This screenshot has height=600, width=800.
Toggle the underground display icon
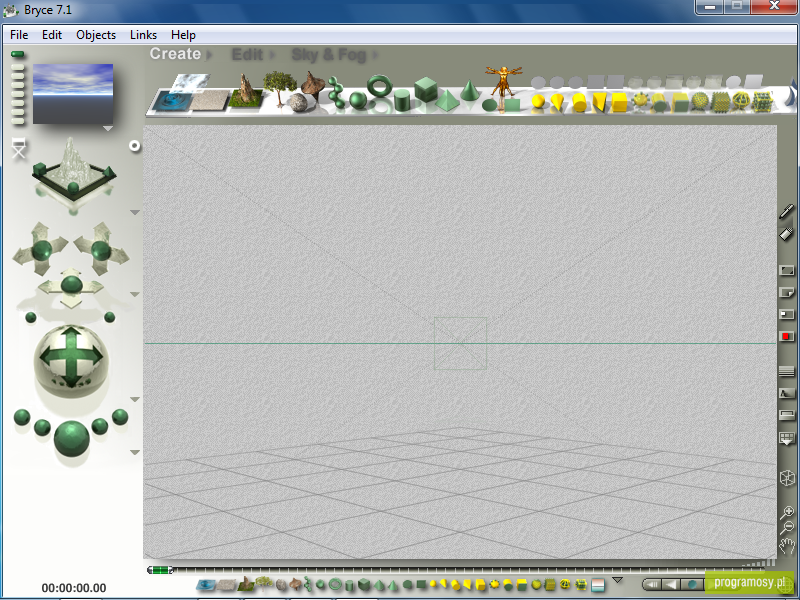tap(787, 415)
